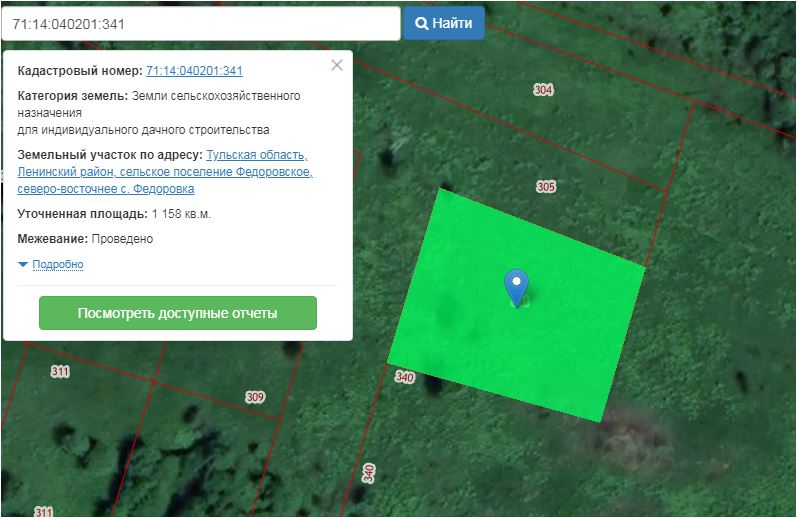
Task: Focus the cadastral number search field
Action: 200,23
